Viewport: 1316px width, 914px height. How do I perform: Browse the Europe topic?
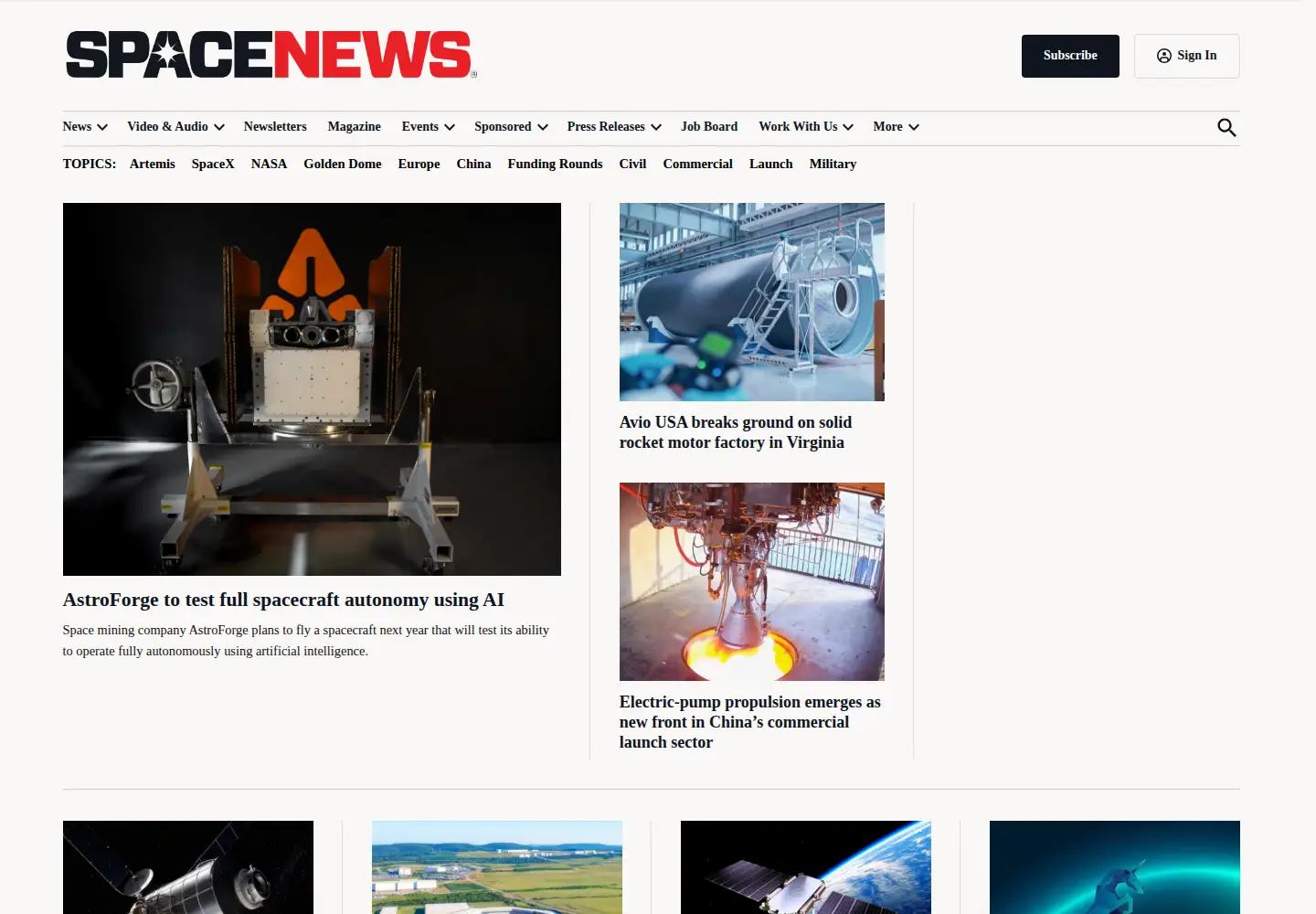(x=419, y=165)
